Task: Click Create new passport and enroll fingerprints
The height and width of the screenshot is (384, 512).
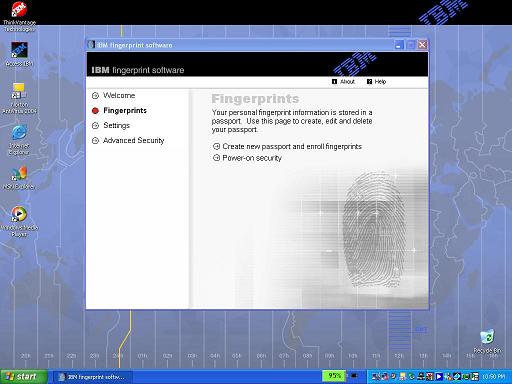Action: 287,146
